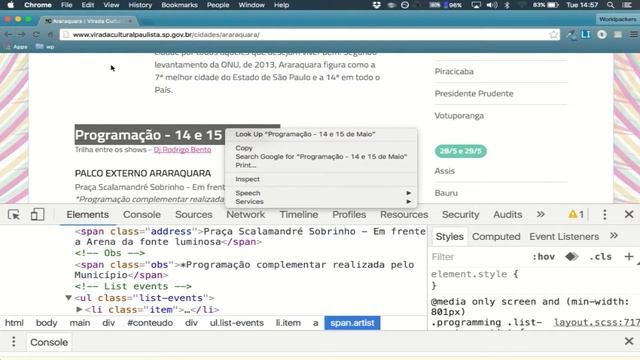This screenshot has height=360, width=640.
Task: Open the Votuporanga city link
Action: pos(459,116)
